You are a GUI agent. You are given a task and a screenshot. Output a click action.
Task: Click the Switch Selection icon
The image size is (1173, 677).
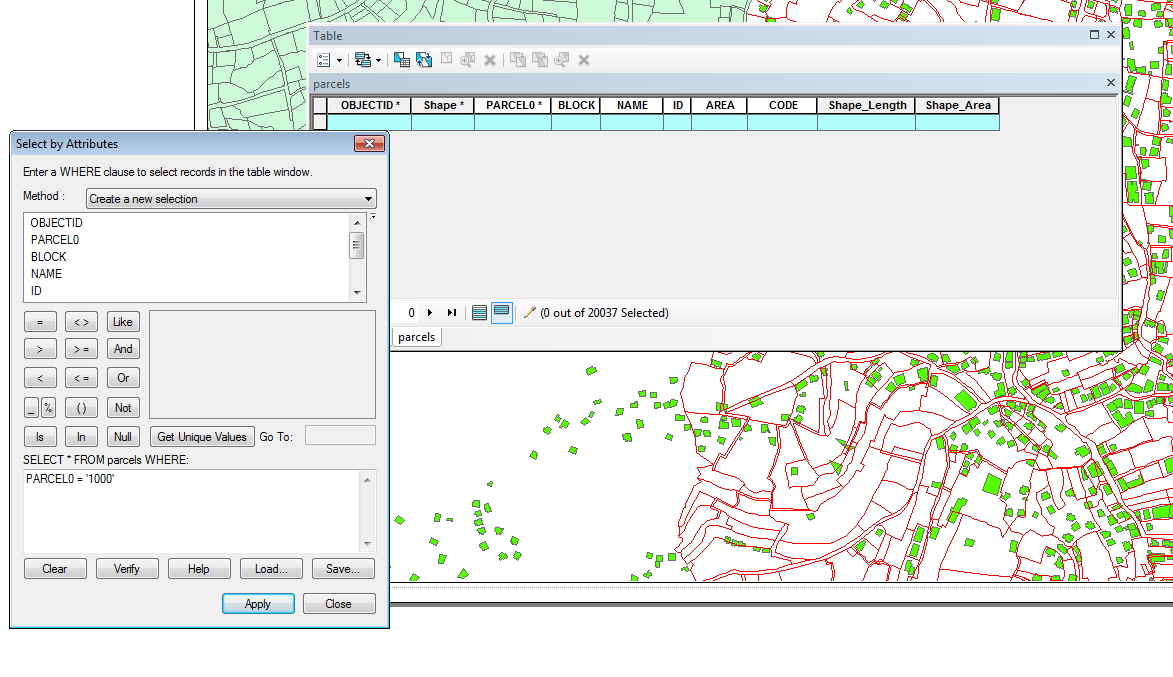(x=424, y=60)
